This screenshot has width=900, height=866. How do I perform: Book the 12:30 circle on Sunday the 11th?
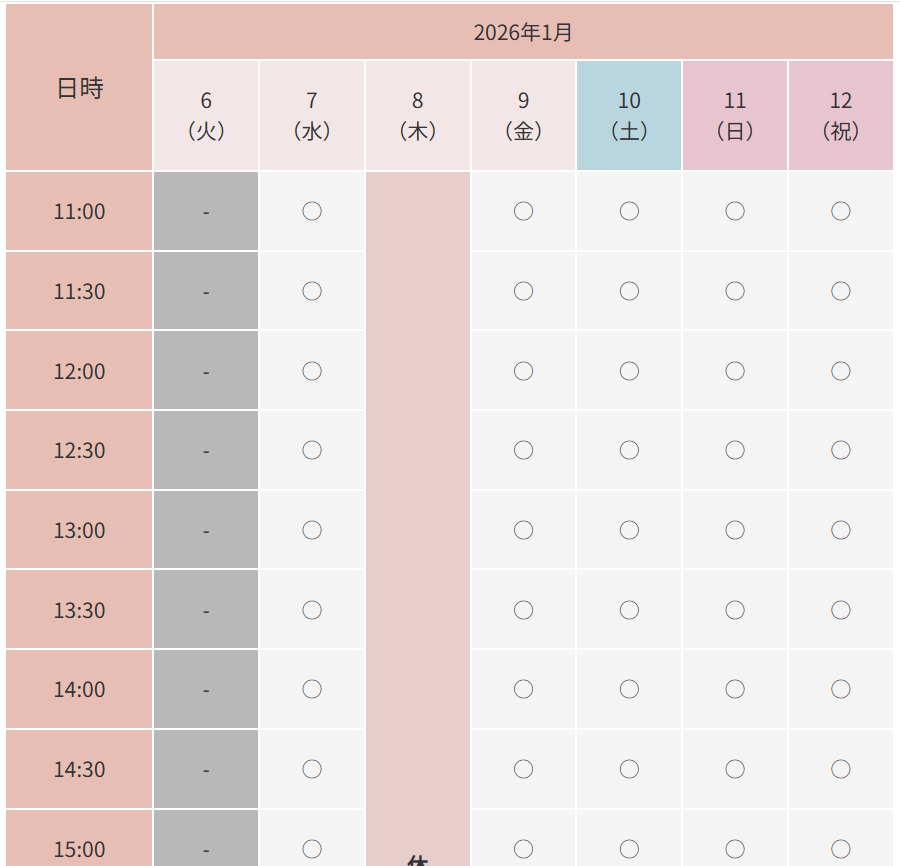click(735, 450)
